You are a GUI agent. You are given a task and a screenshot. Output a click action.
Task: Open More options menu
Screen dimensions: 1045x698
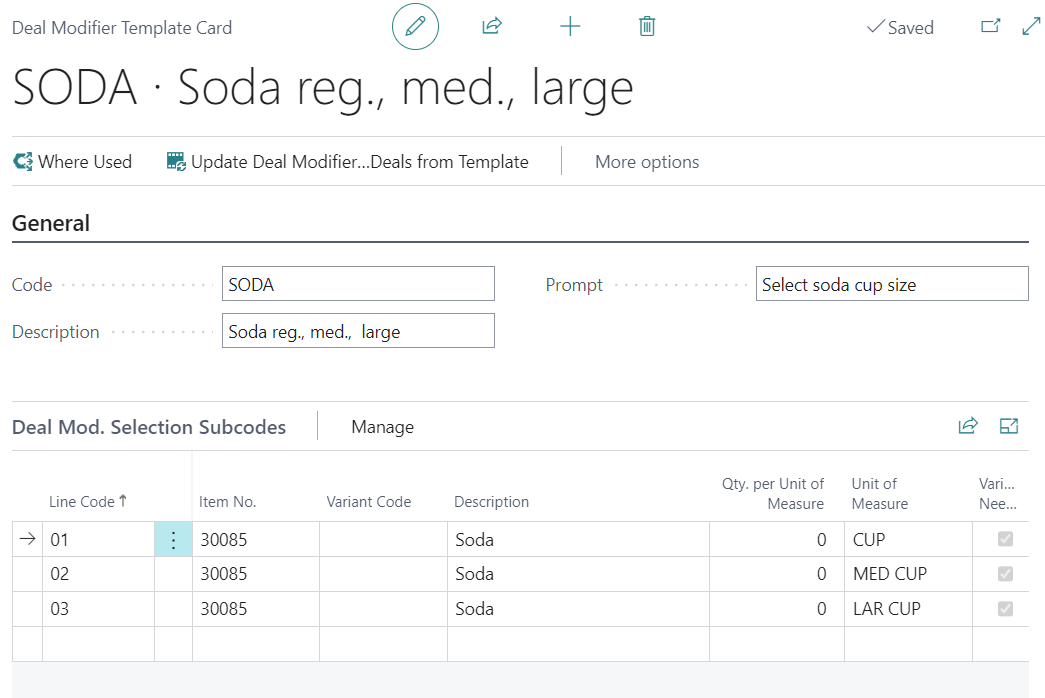[647, 162]
